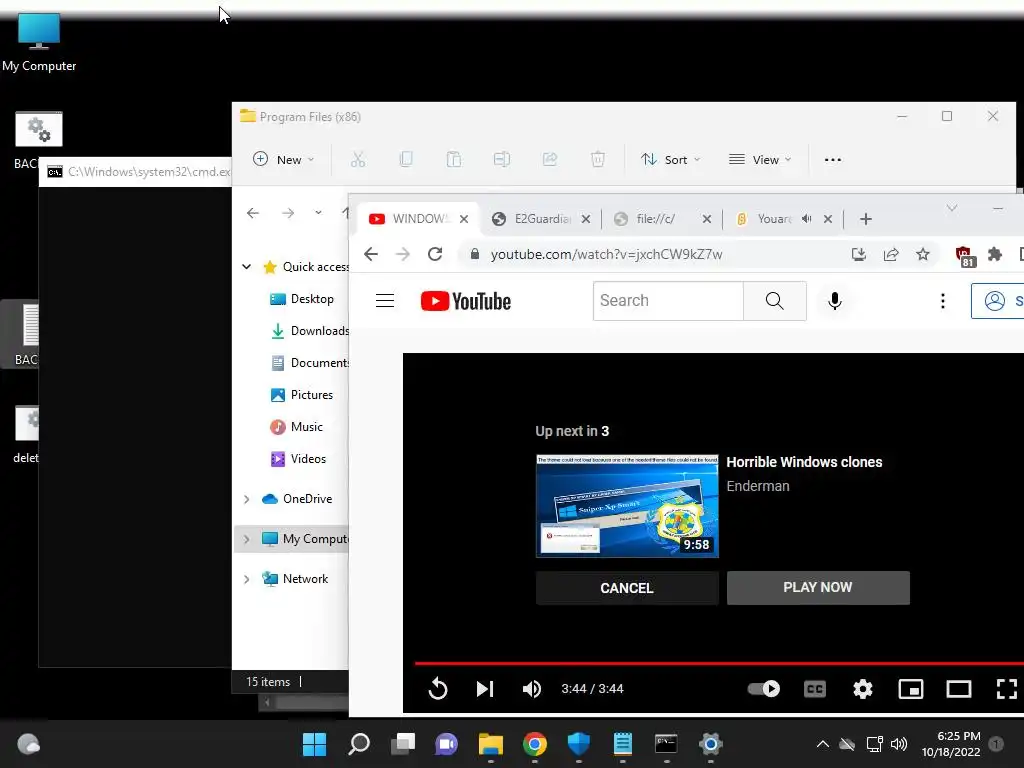Switch to the file://c/ tab
Image resolution: width=1024 pixels, height=768 pixels.
[662, 219]
